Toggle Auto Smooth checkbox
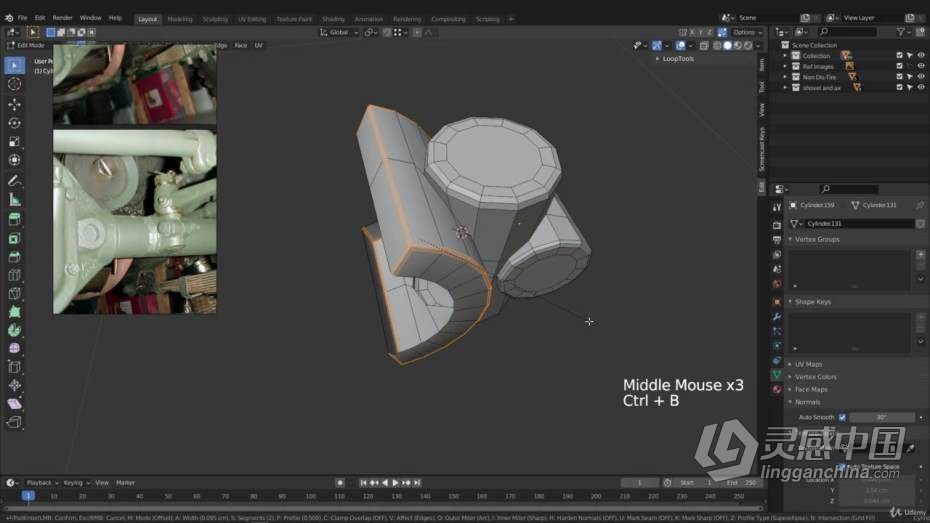 tap(842, 417)
